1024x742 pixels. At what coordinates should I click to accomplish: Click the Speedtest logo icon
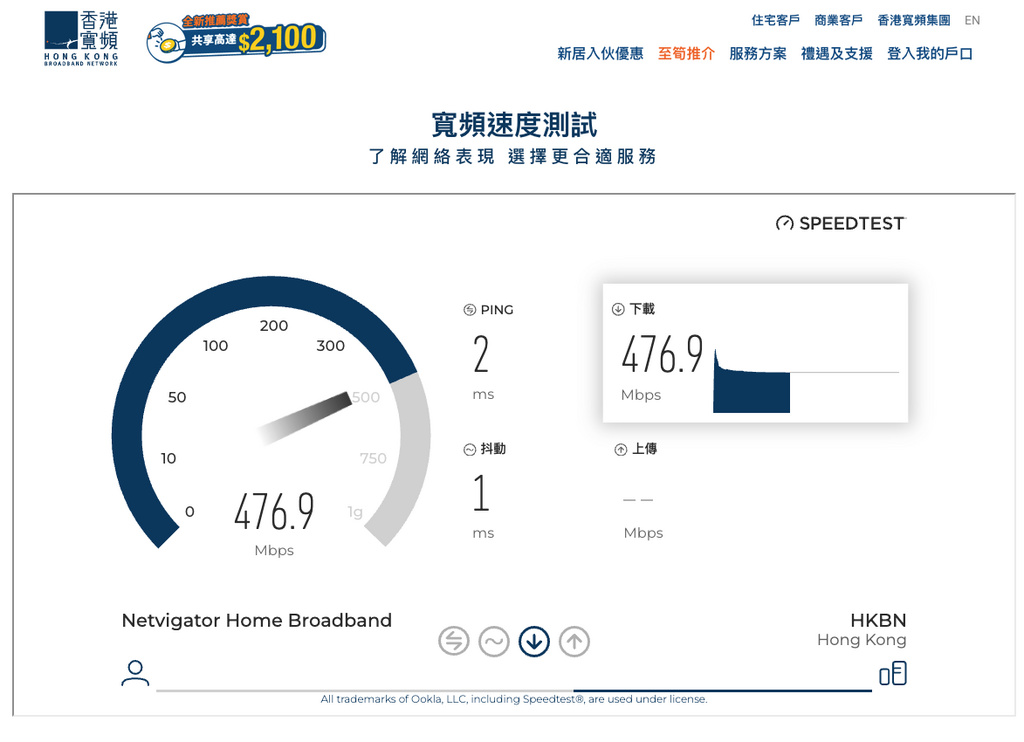click(783, 224)
